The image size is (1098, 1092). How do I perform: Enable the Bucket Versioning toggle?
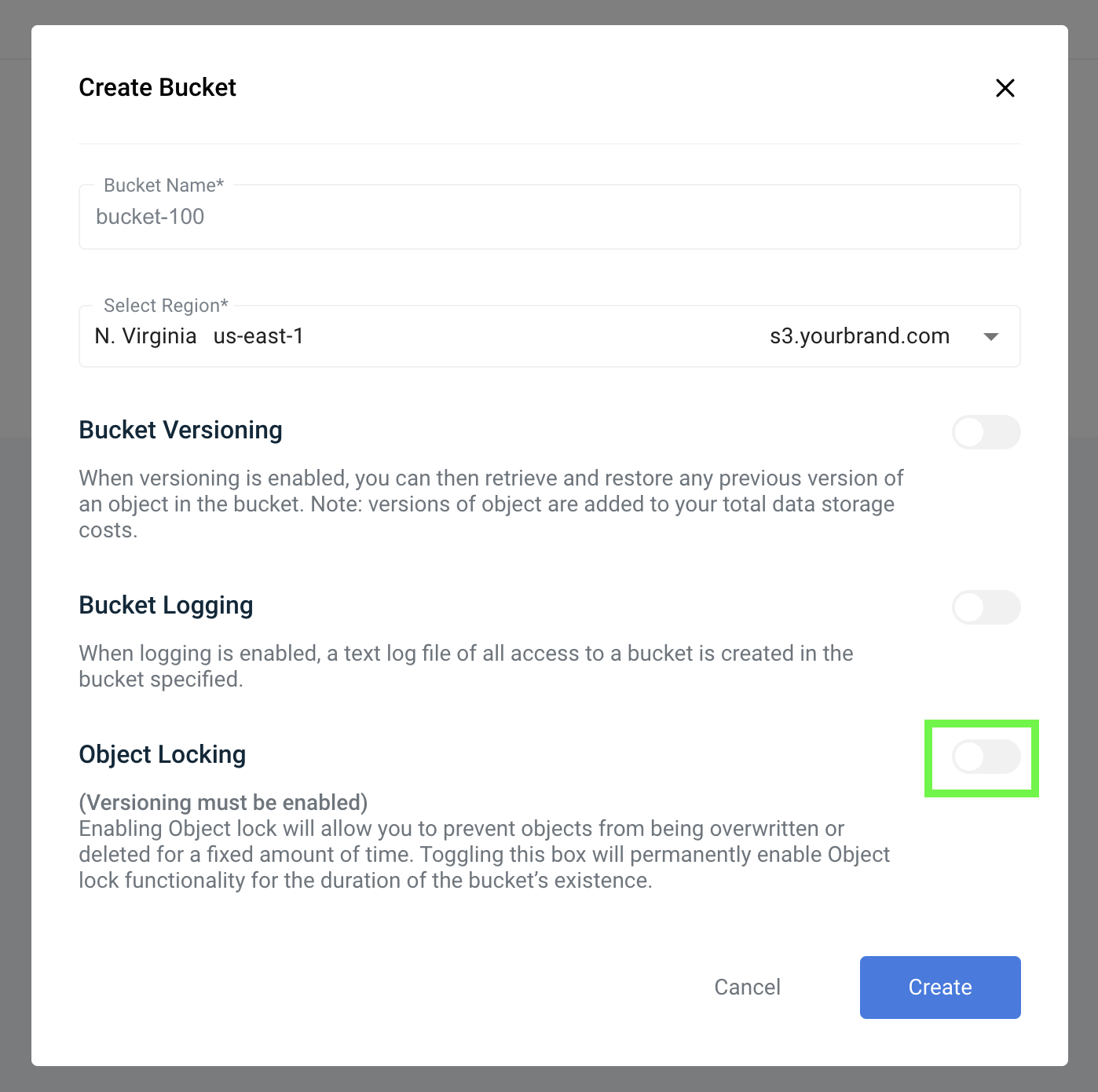click(x=986, y=432)
